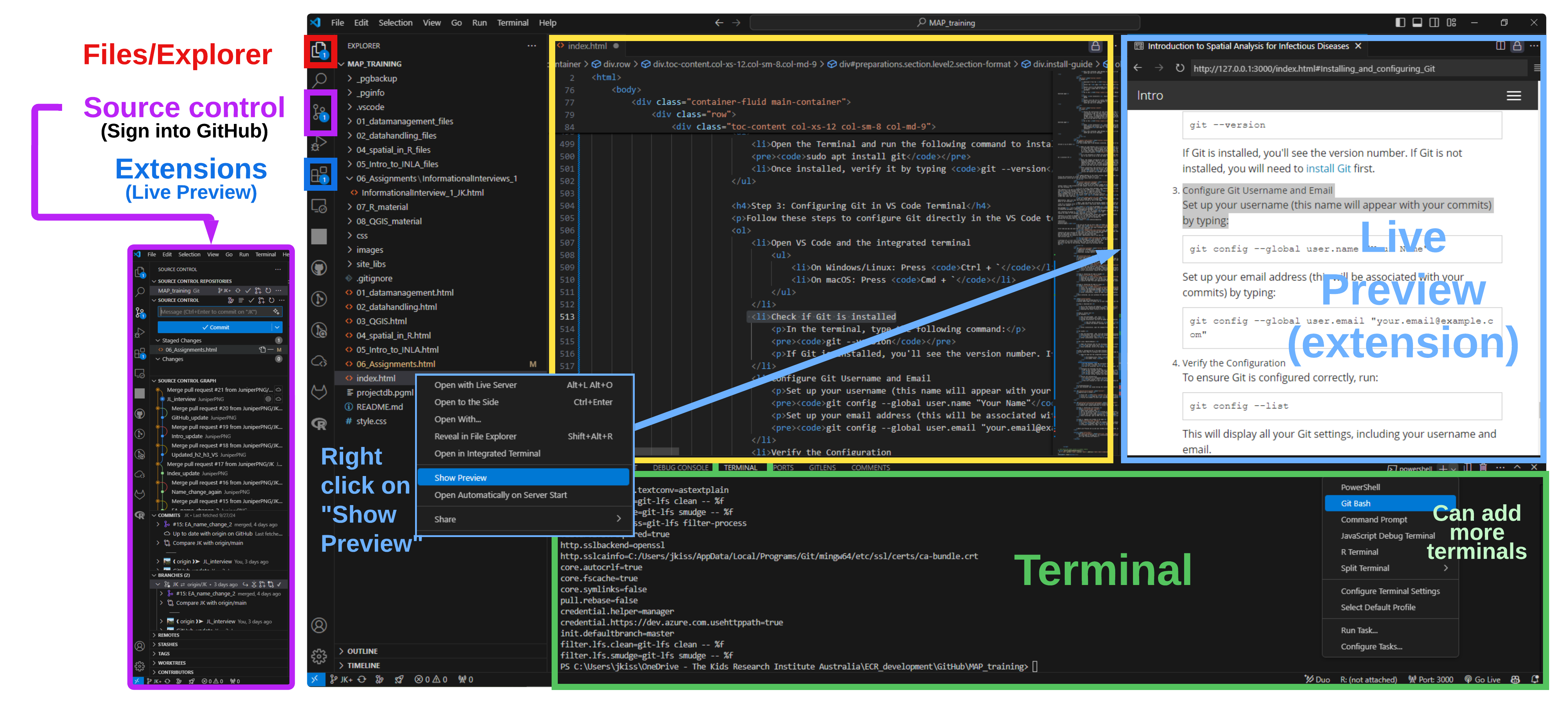The height and width of the screenshot is (706, 1568).
Task: Open the Manage gear in the main activity bar
Action: point(320,656)
